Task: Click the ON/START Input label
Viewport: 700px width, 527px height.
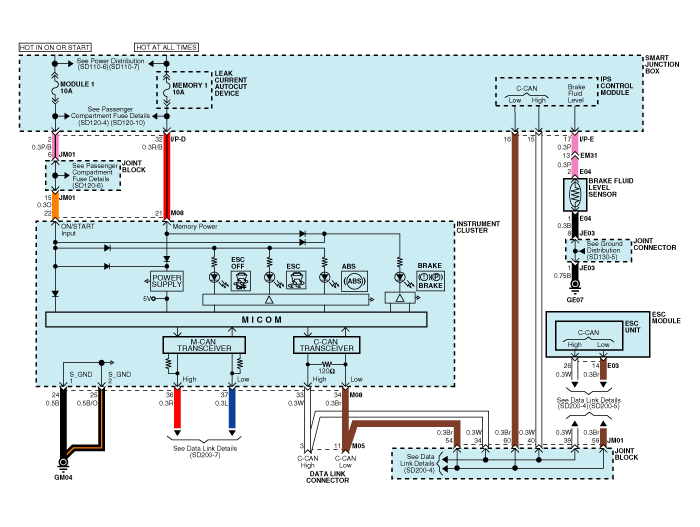Action: click(78, 230)
